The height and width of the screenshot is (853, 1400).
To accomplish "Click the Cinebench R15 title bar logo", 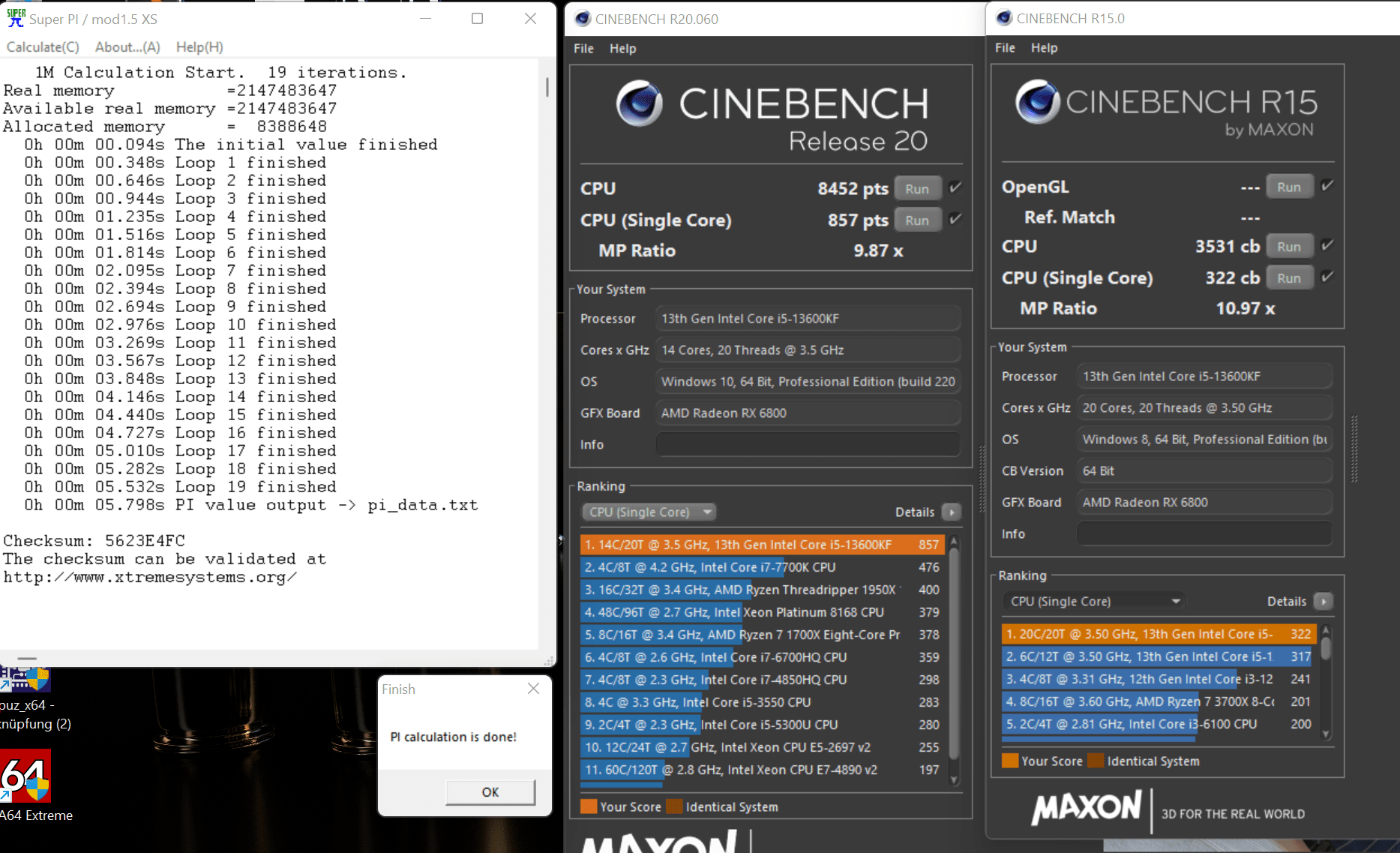I will pos(1004,18).
